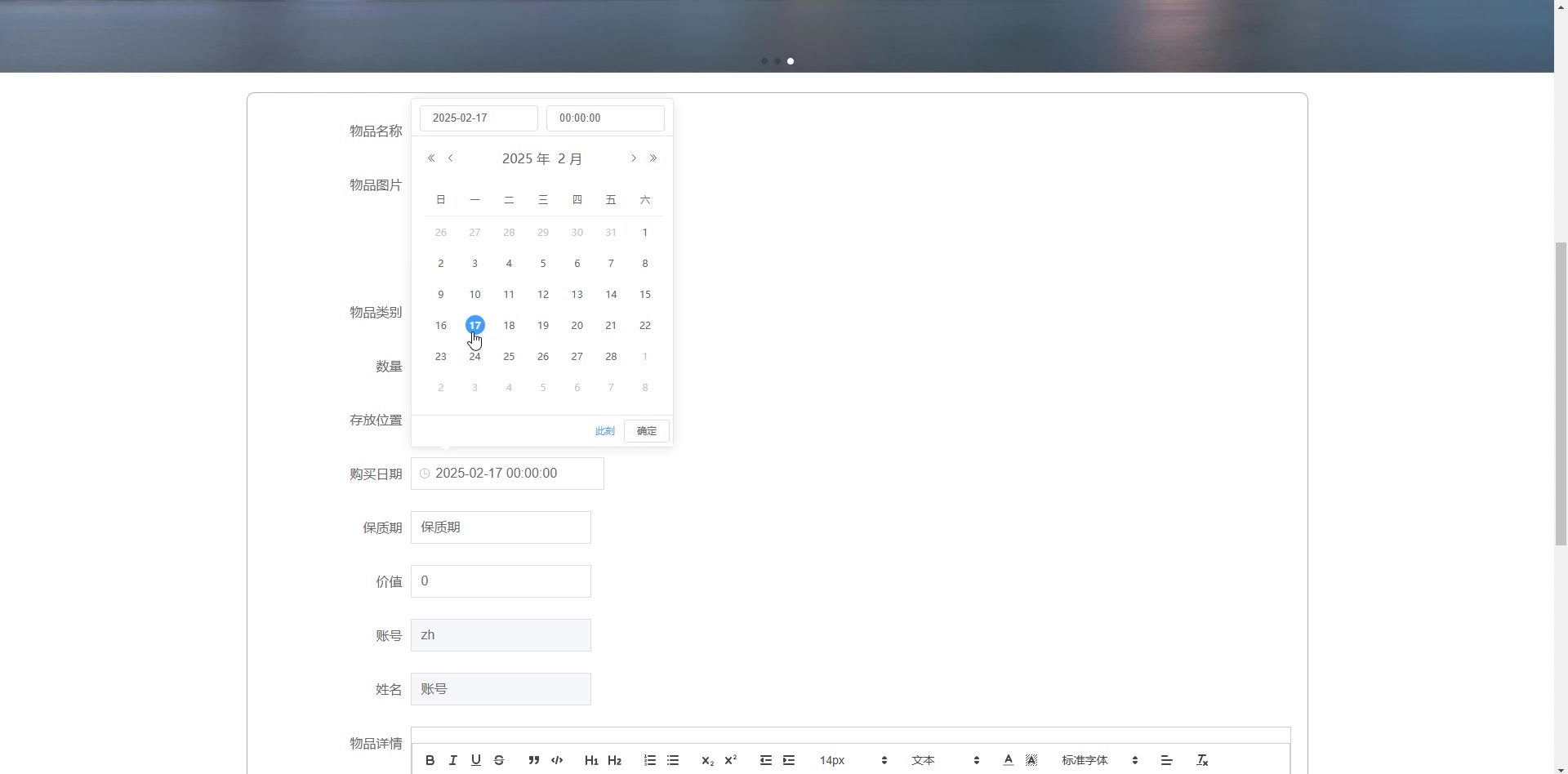1568x774 pixels.
Task: Toggle strikethrough formatting in editor toolbar
Action: click(499, 760)
